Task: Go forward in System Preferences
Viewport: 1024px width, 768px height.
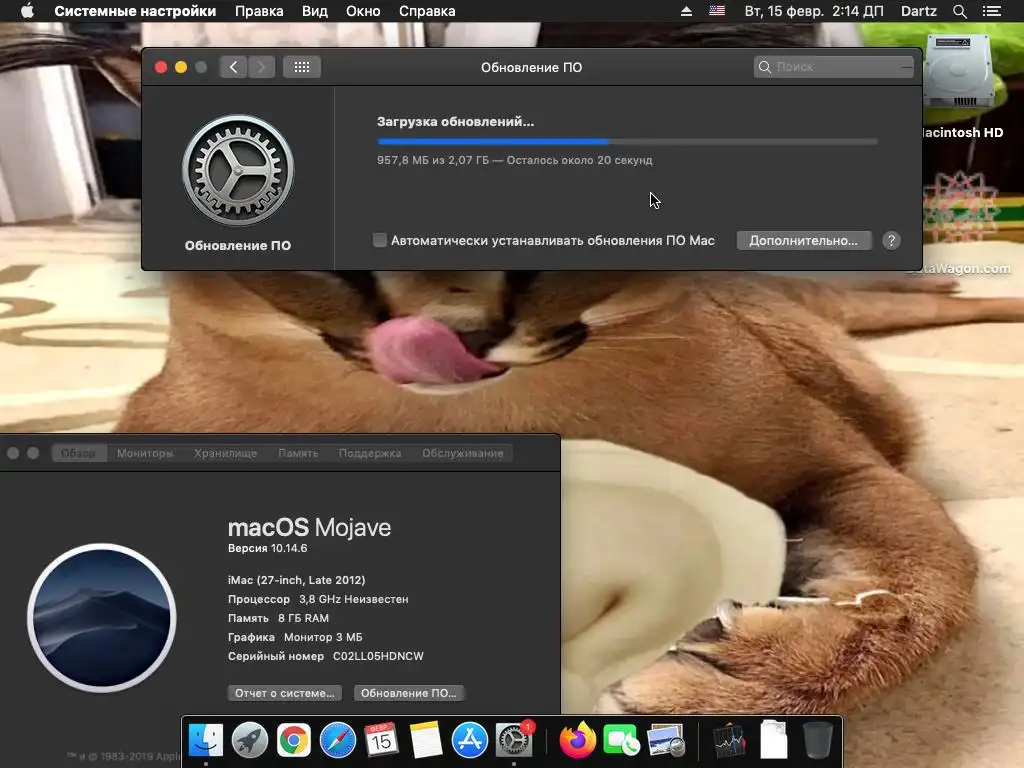Action: (261, 67)
